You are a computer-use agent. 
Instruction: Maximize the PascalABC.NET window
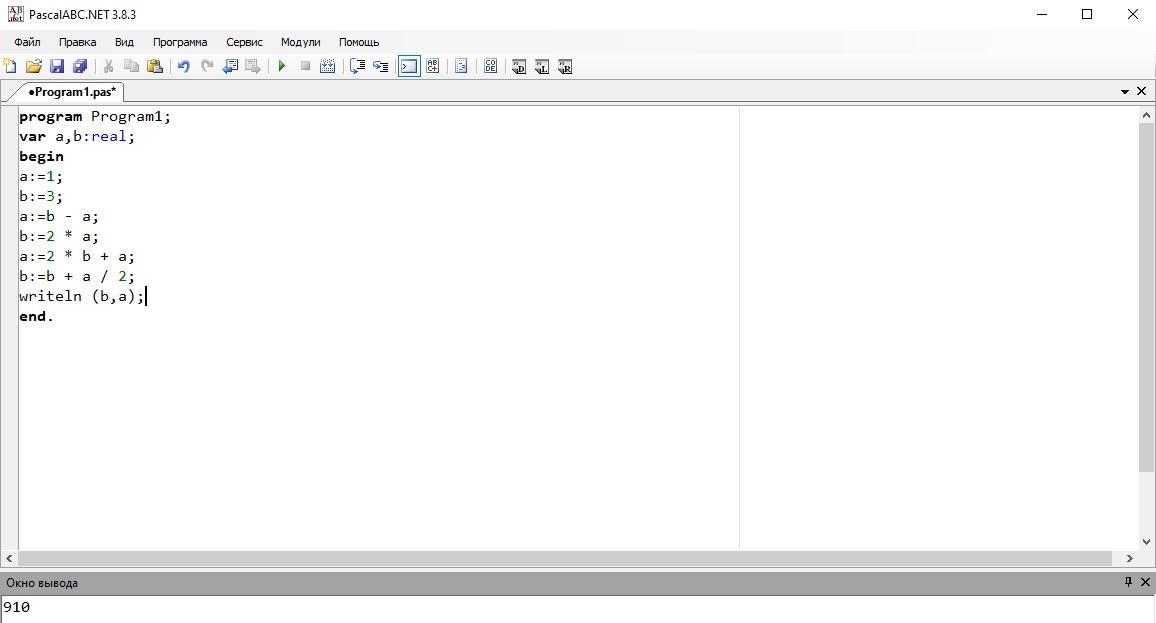point(1087,14)
